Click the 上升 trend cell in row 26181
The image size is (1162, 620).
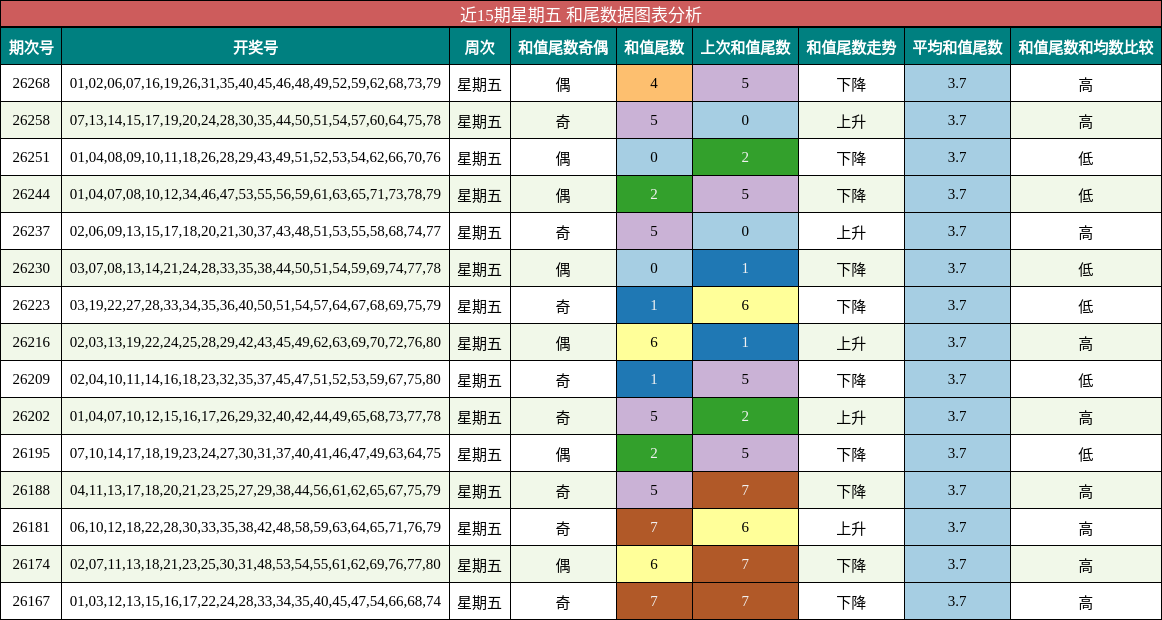(851, 528)
